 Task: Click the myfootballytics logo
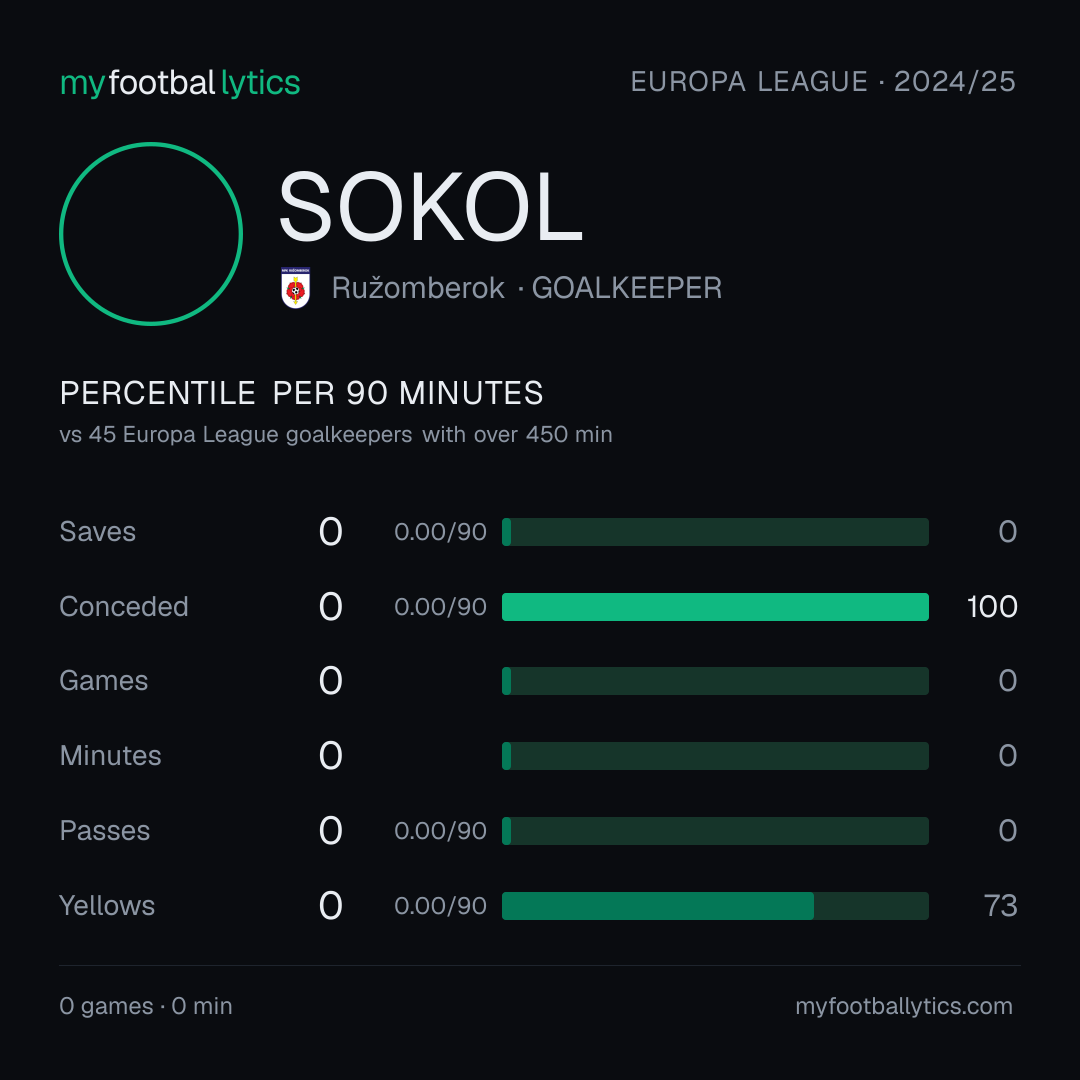(180, 83)
